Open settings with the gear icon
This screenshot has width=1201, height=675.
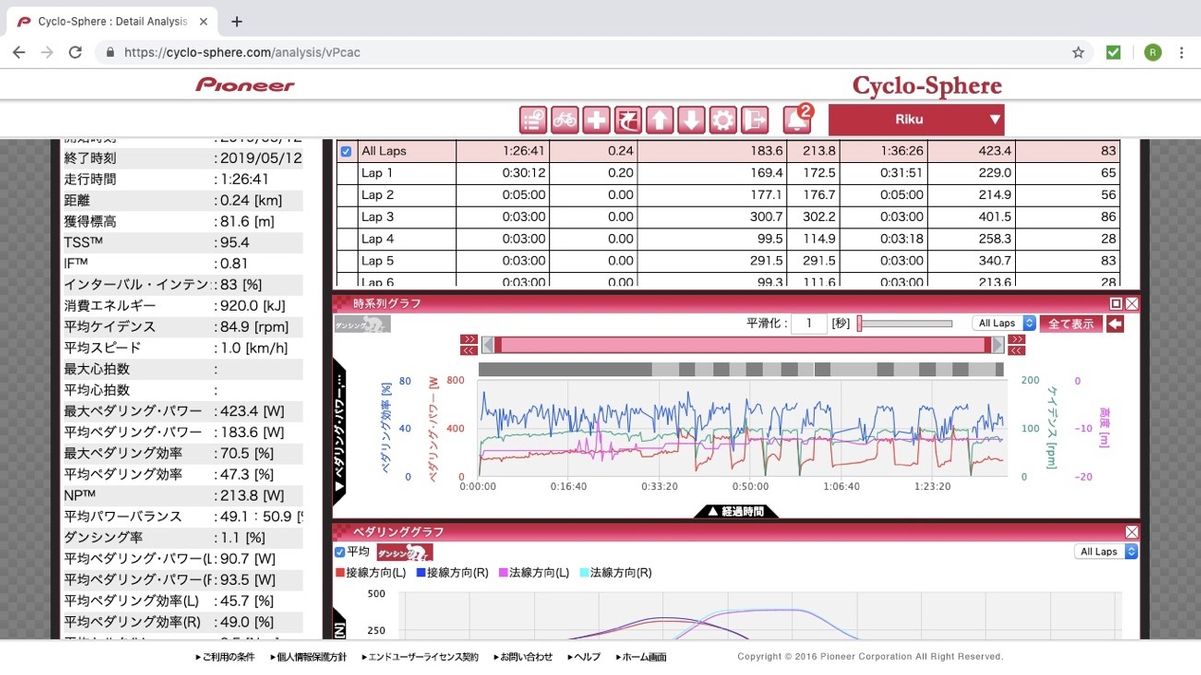click(x=723, y=120)
